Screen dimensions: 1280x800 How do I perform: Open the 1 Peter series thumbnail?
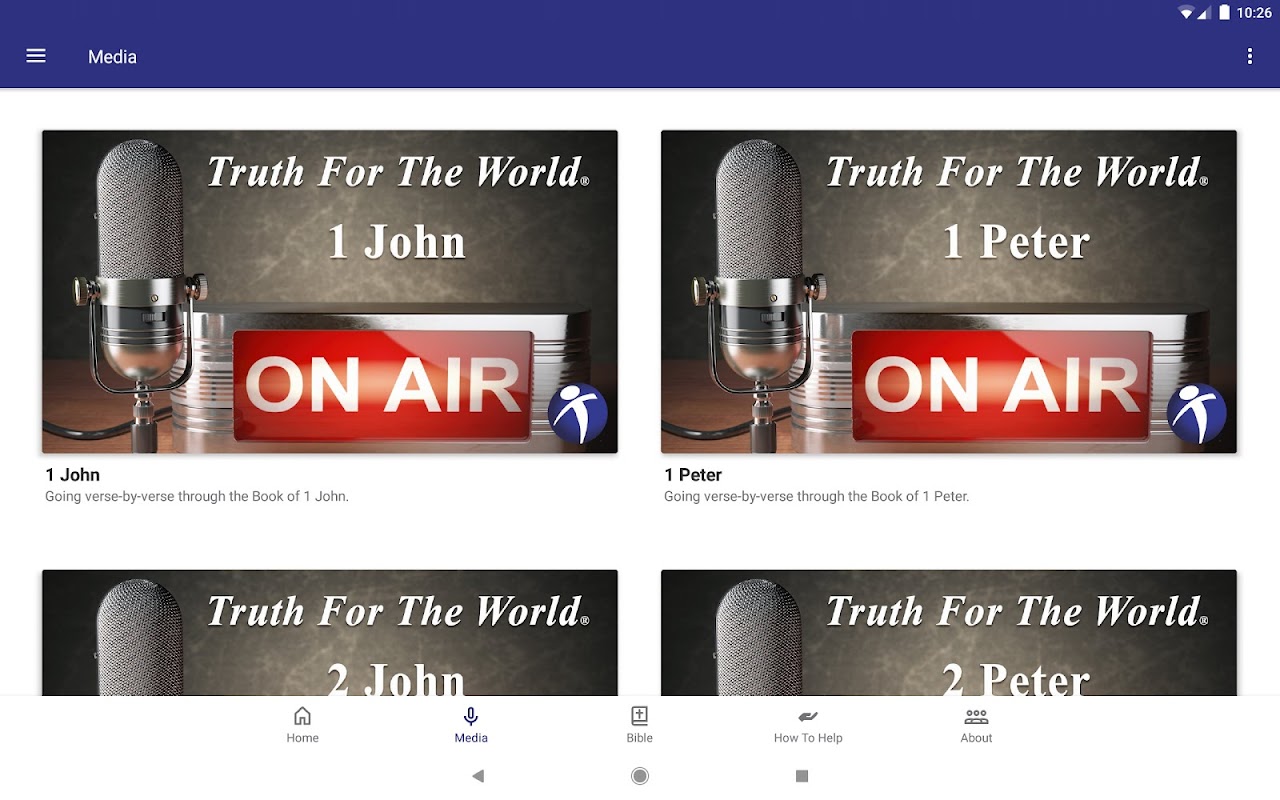tap(949, 292)
